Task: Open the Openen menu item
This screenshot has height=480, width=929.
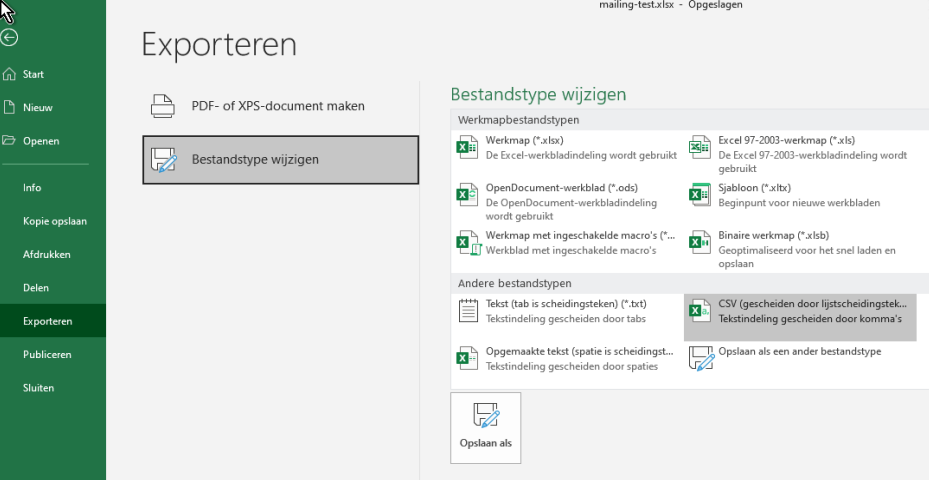Action: [x=53, y=141]
